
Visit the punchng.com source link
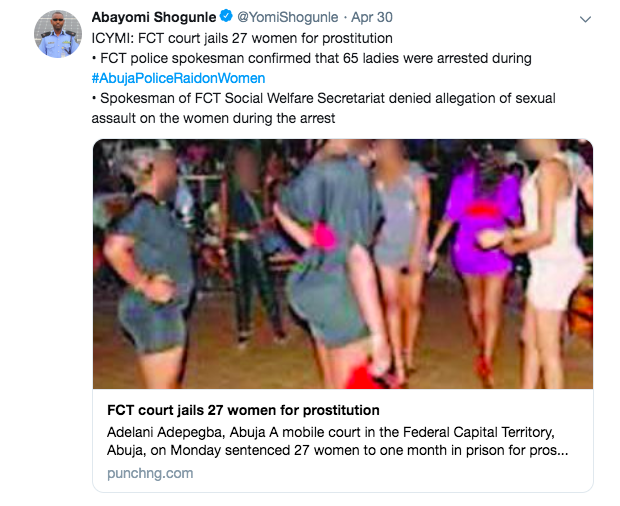click(150, 473)
